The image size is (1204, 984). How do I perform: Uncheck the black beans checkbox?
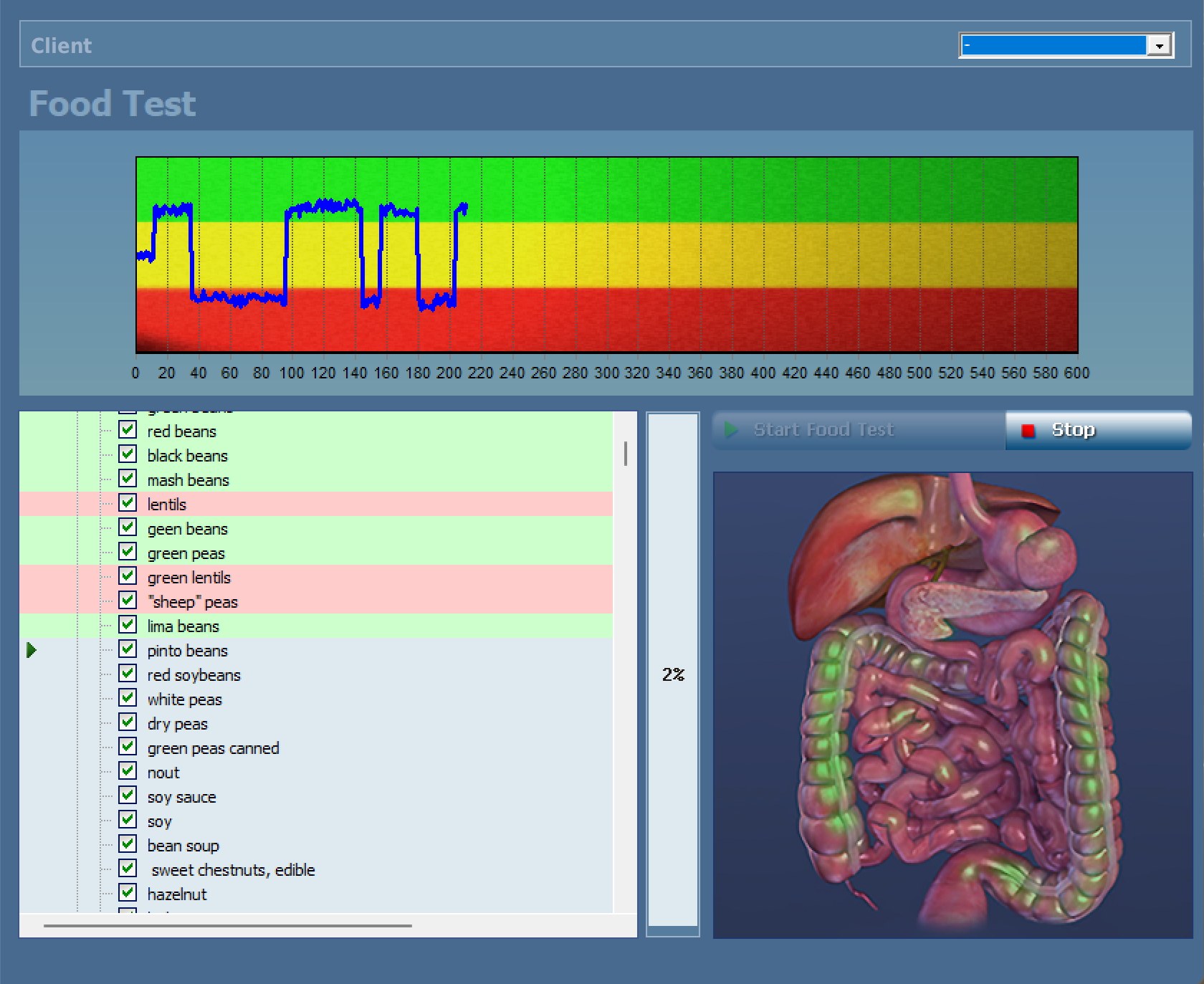[128, 454]
